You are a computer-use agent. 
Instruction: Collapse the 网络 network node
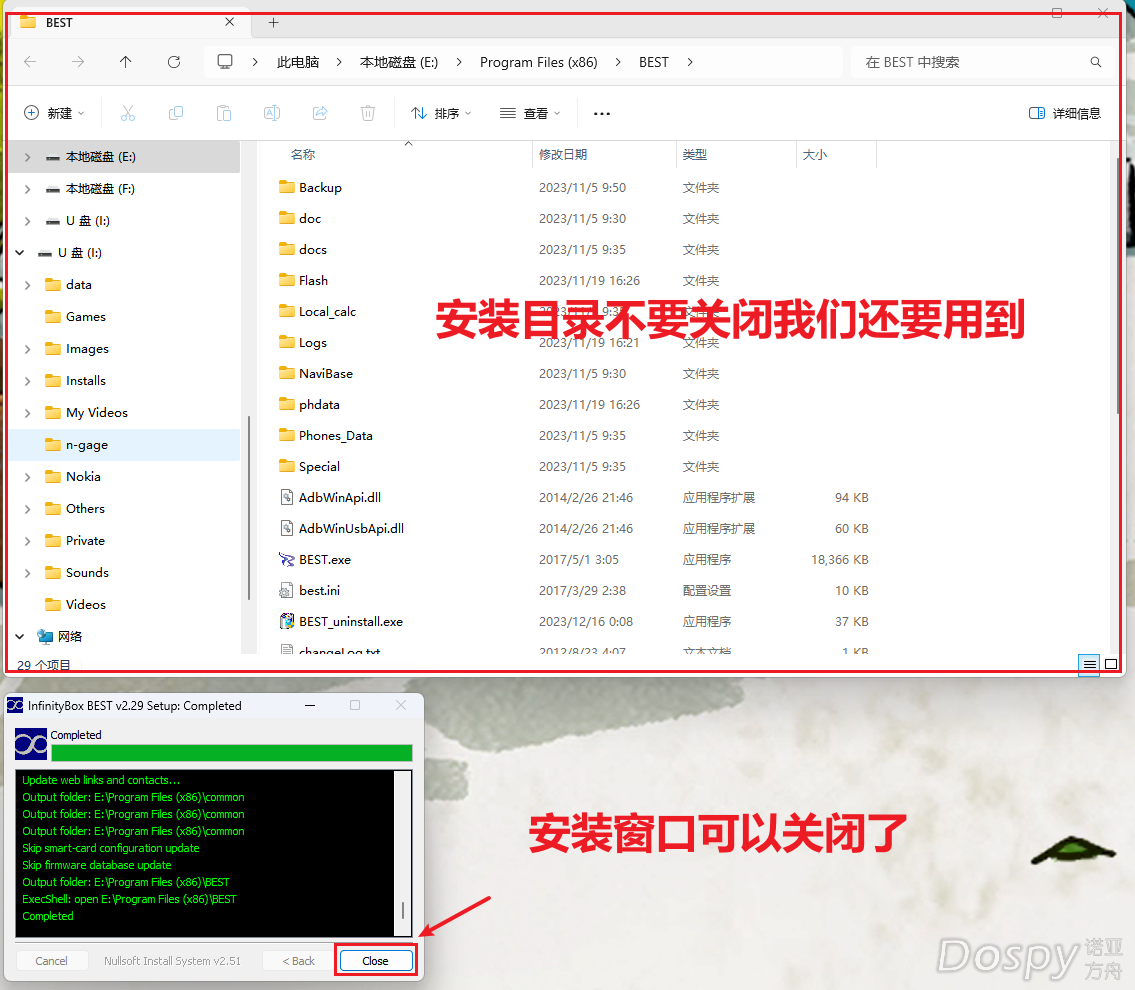coord(20,637)
